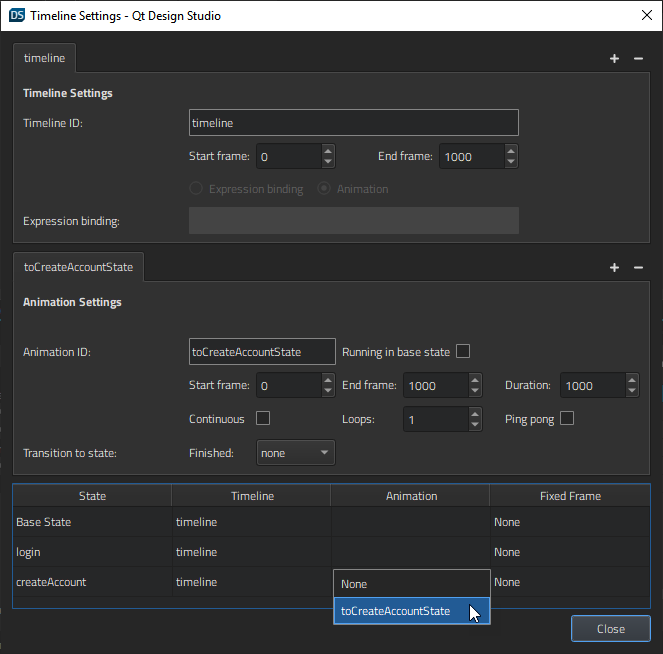Screen dimensions: 663x654
Task: Decrease timeline End frame with down arrow
Action: coord(511,162)
